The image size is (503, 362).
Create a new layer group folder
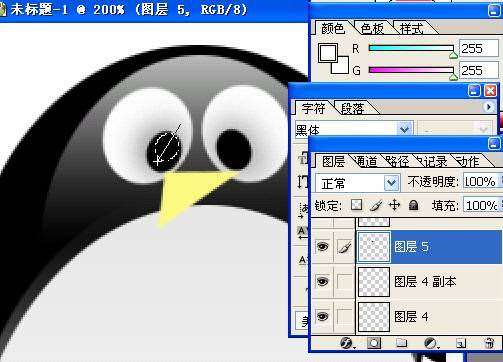click(402, 343)
